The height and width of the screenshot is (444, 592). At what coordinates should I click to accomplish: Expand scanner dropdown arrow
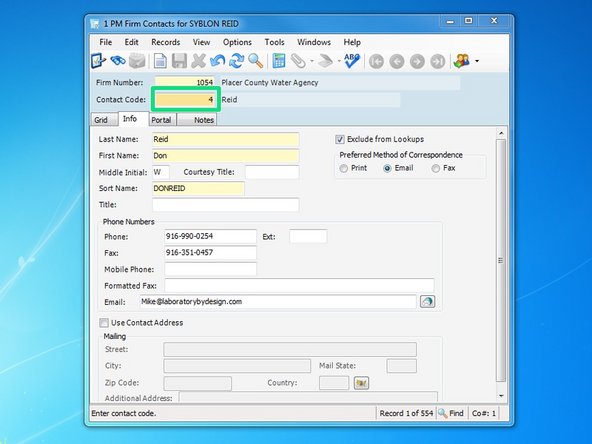pyautogui.click(x=339, y=61)
